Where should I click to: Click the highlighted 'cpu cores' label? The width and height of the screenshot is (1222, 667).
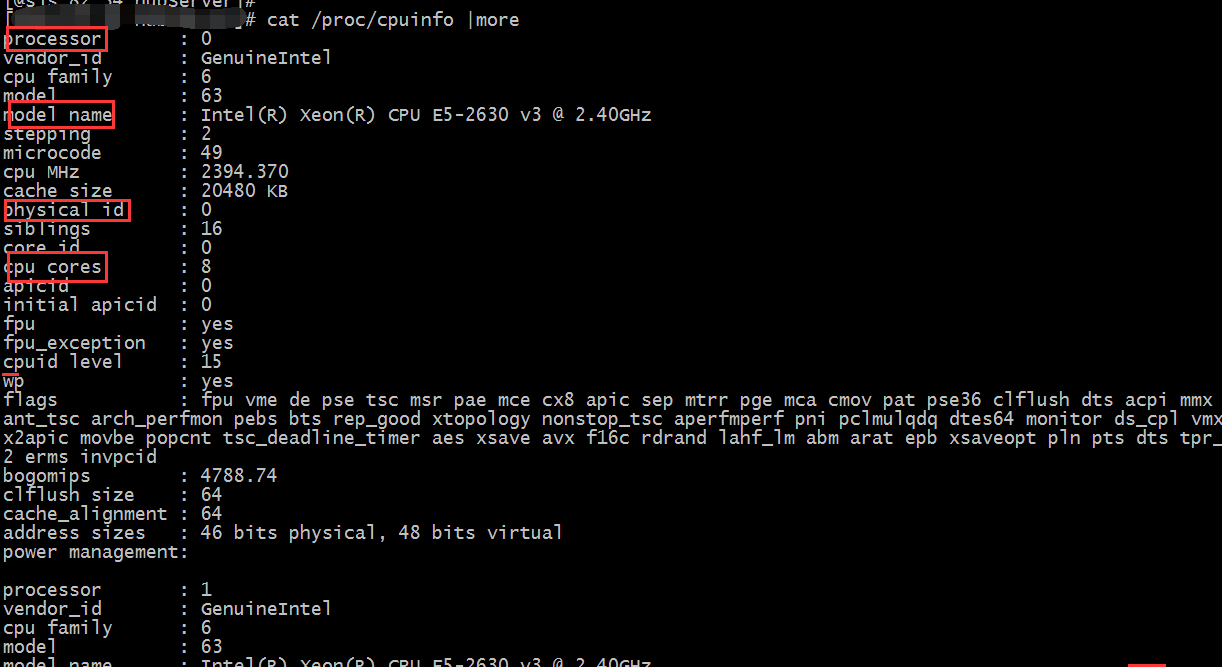56,267
